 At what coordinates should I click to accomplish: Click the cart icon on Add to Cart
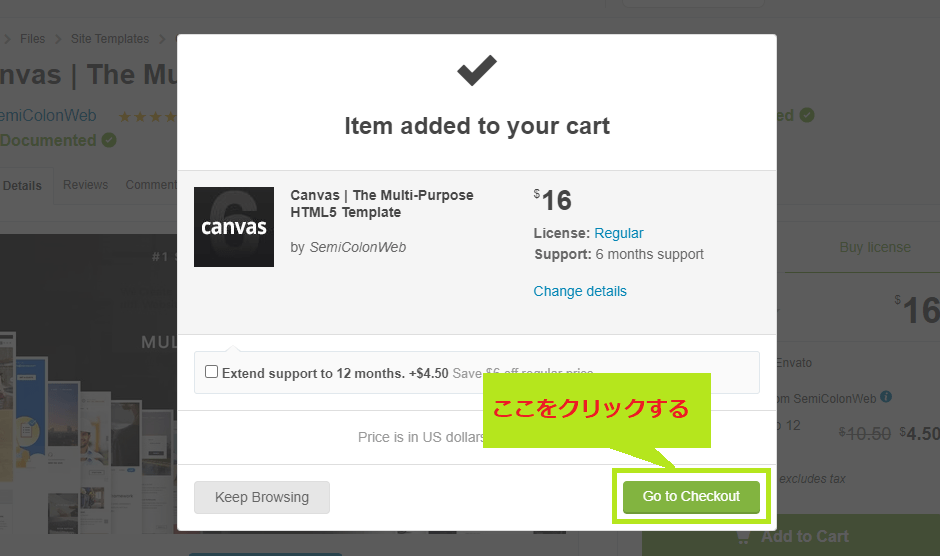pos(743,536)
